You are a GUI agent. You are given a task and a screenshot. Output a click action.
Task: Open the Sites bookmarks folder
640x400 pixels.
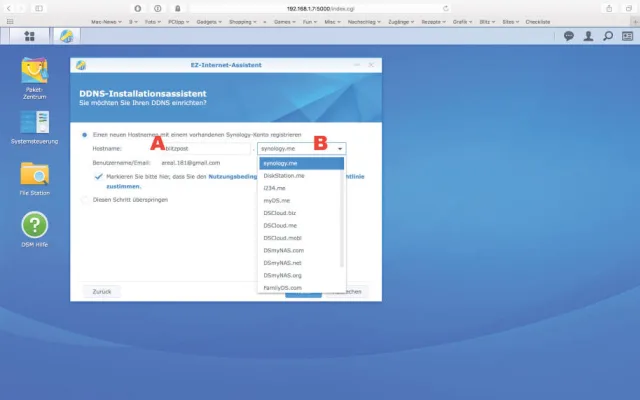[x=511, y=22]
